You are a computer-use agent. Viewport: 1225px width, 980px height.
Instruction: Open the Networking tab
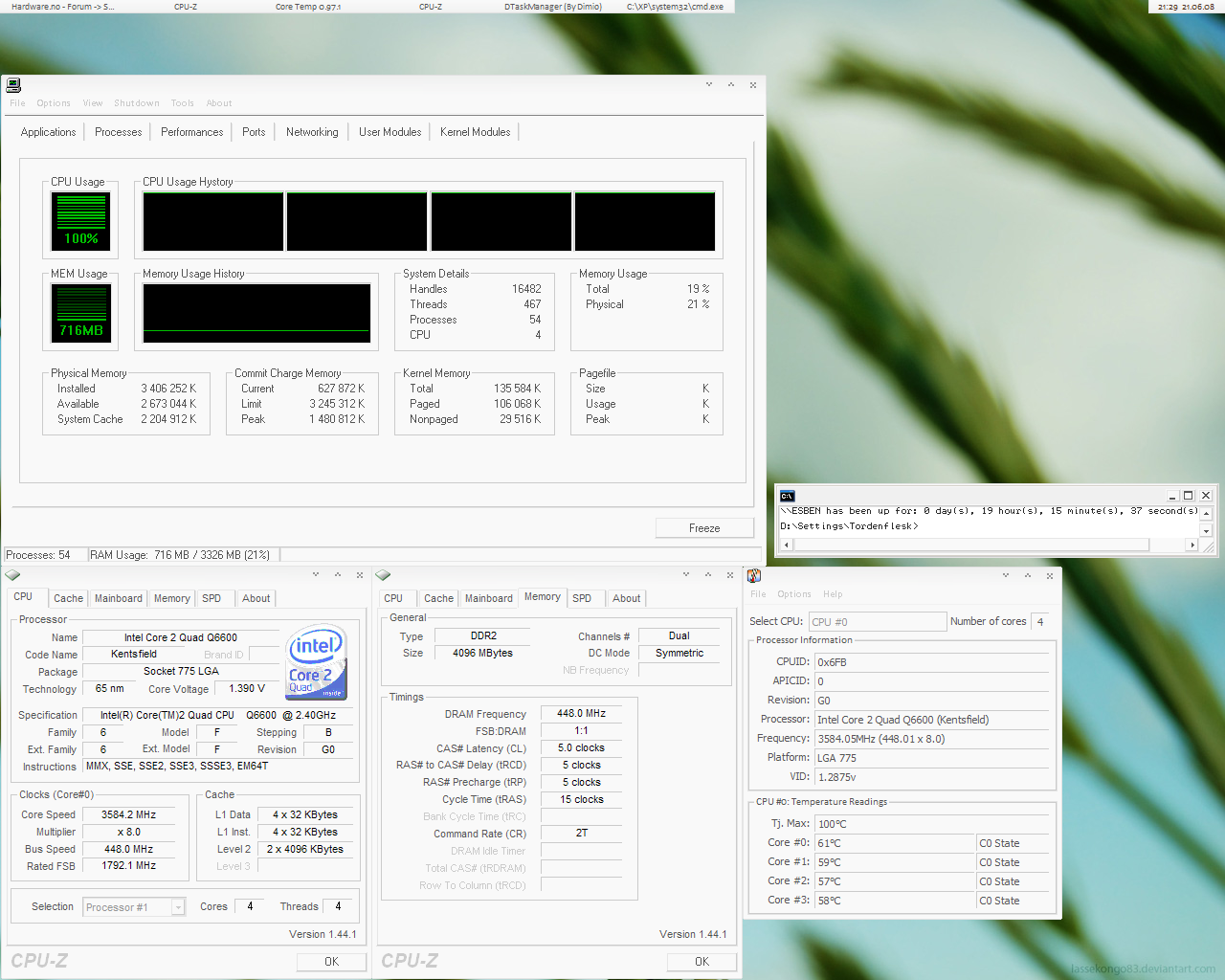pos(312,132)
